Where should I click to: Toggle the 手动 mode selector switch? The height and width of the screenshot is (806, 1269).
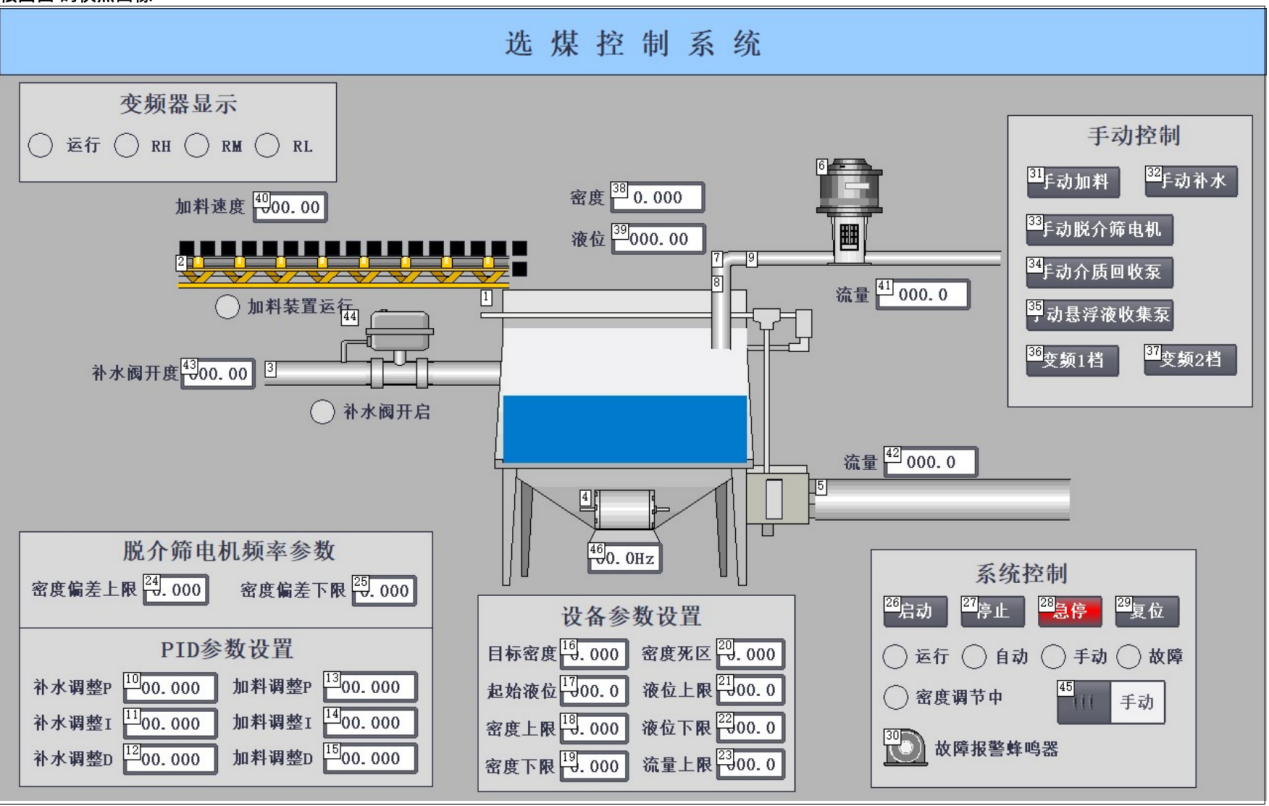[1111, 702]
